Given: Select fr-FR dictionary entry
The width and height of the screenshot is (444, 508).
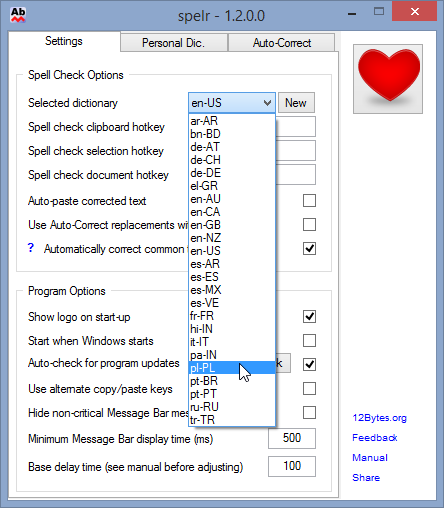Looking at the screenshot, I should click(232, 316).
